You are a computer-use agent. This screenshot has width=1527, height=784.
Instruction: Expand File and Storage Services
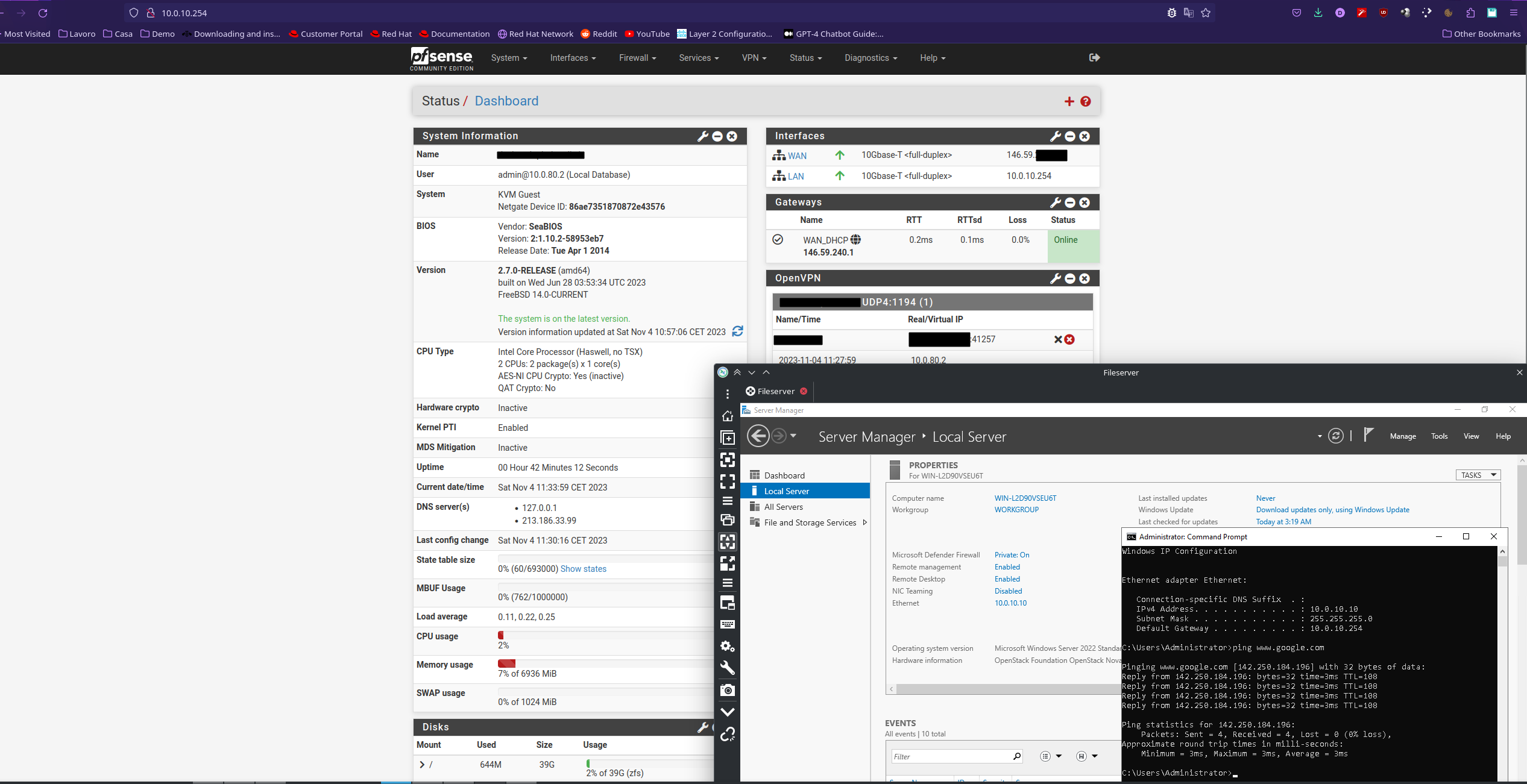coord(864,522)
